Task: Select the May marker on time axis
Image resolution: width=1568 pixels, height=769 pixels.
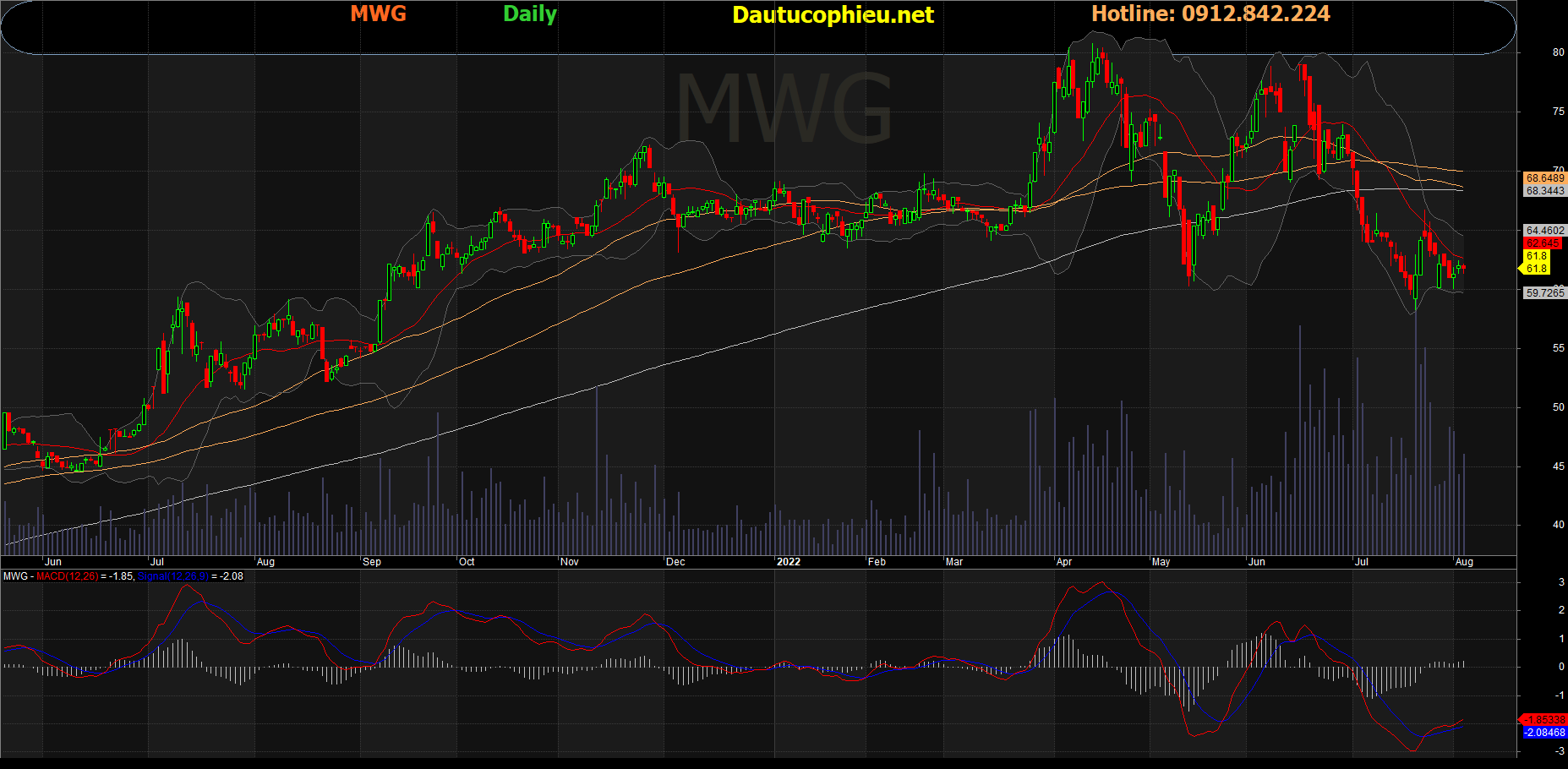Action: pyautogui.click(x=1161, y=562)
